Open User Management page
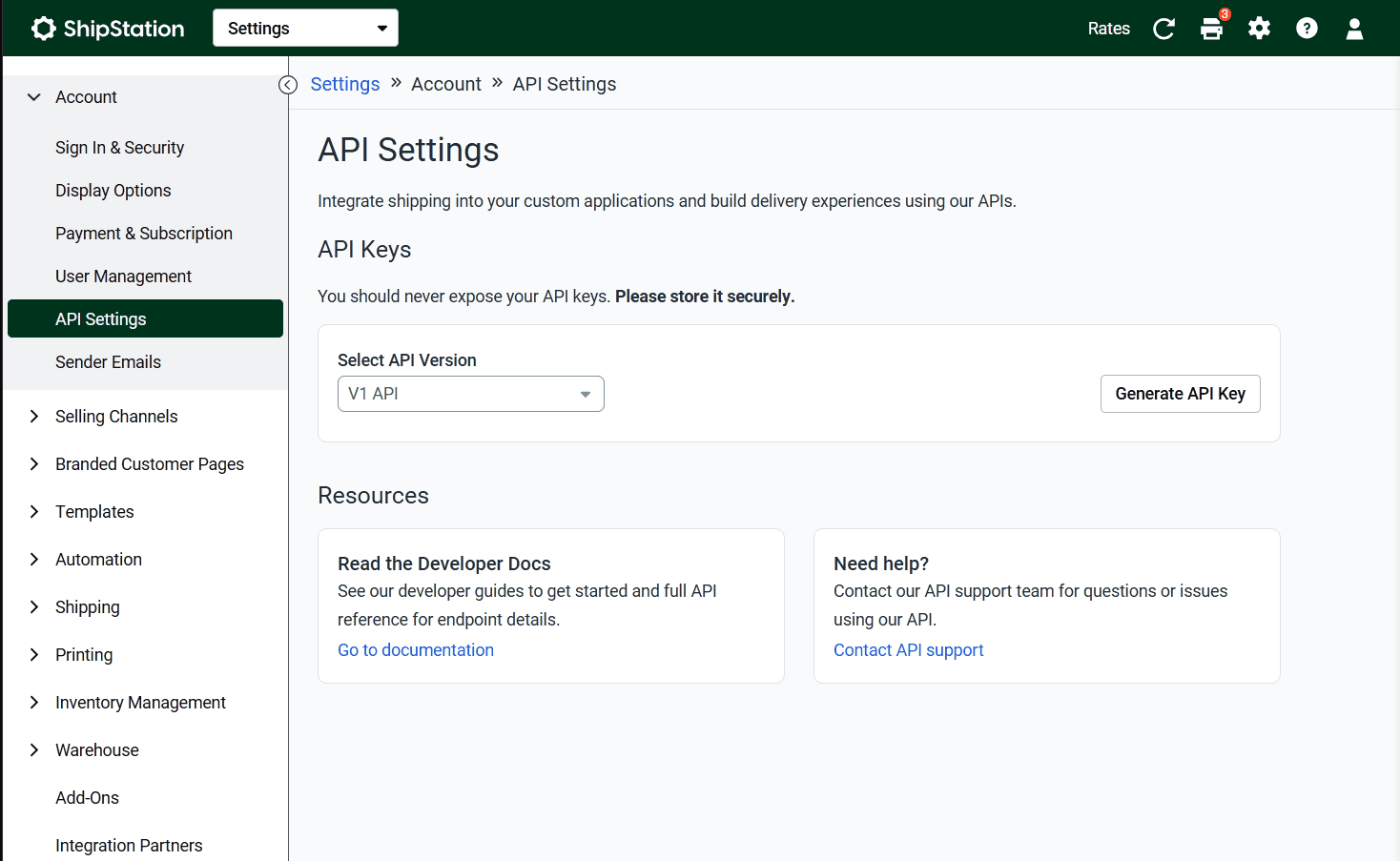 (x=123, y=277)
